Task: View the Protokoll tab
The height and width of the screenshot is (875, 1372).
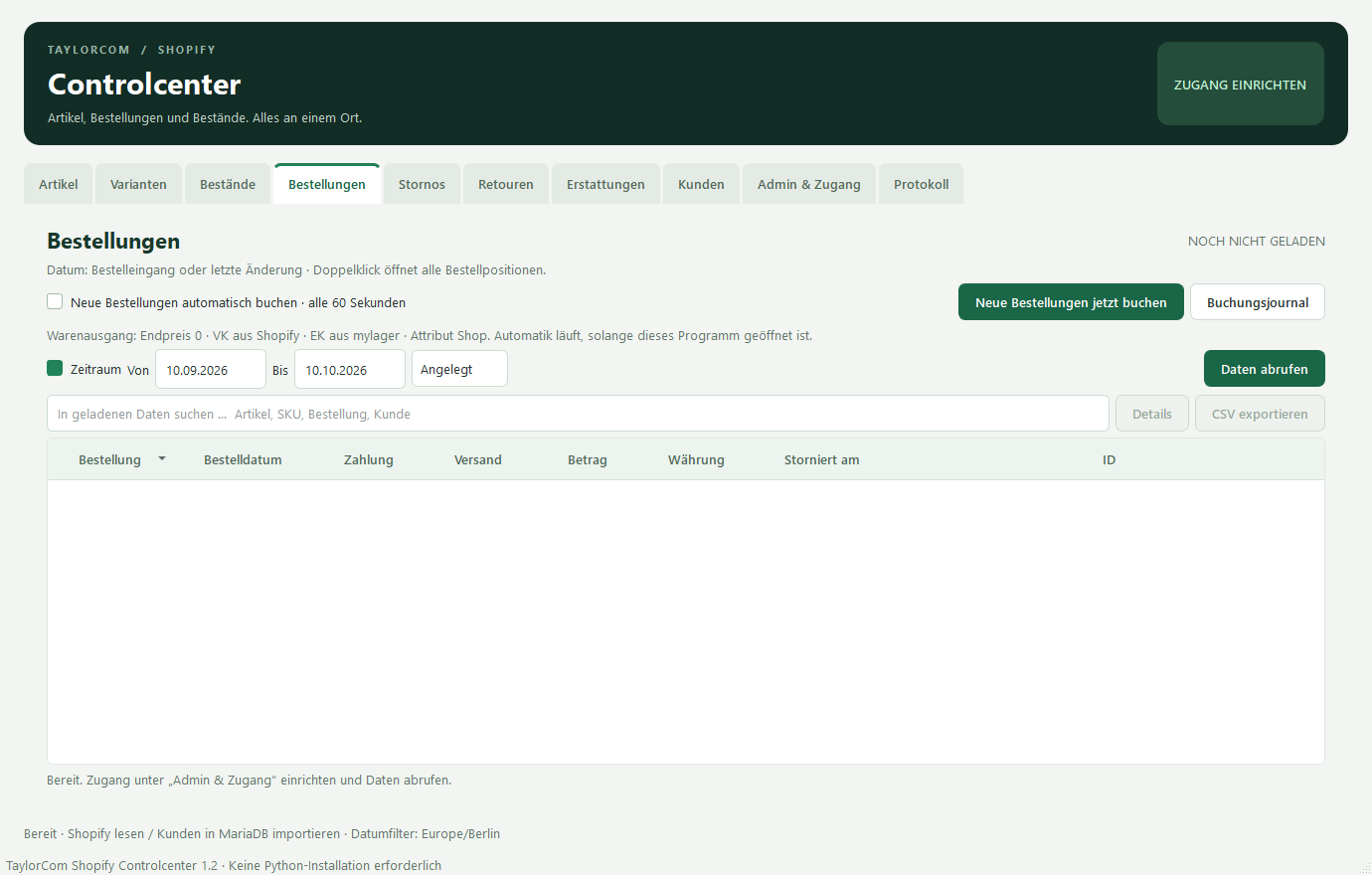Action: (x=922, y=184)
